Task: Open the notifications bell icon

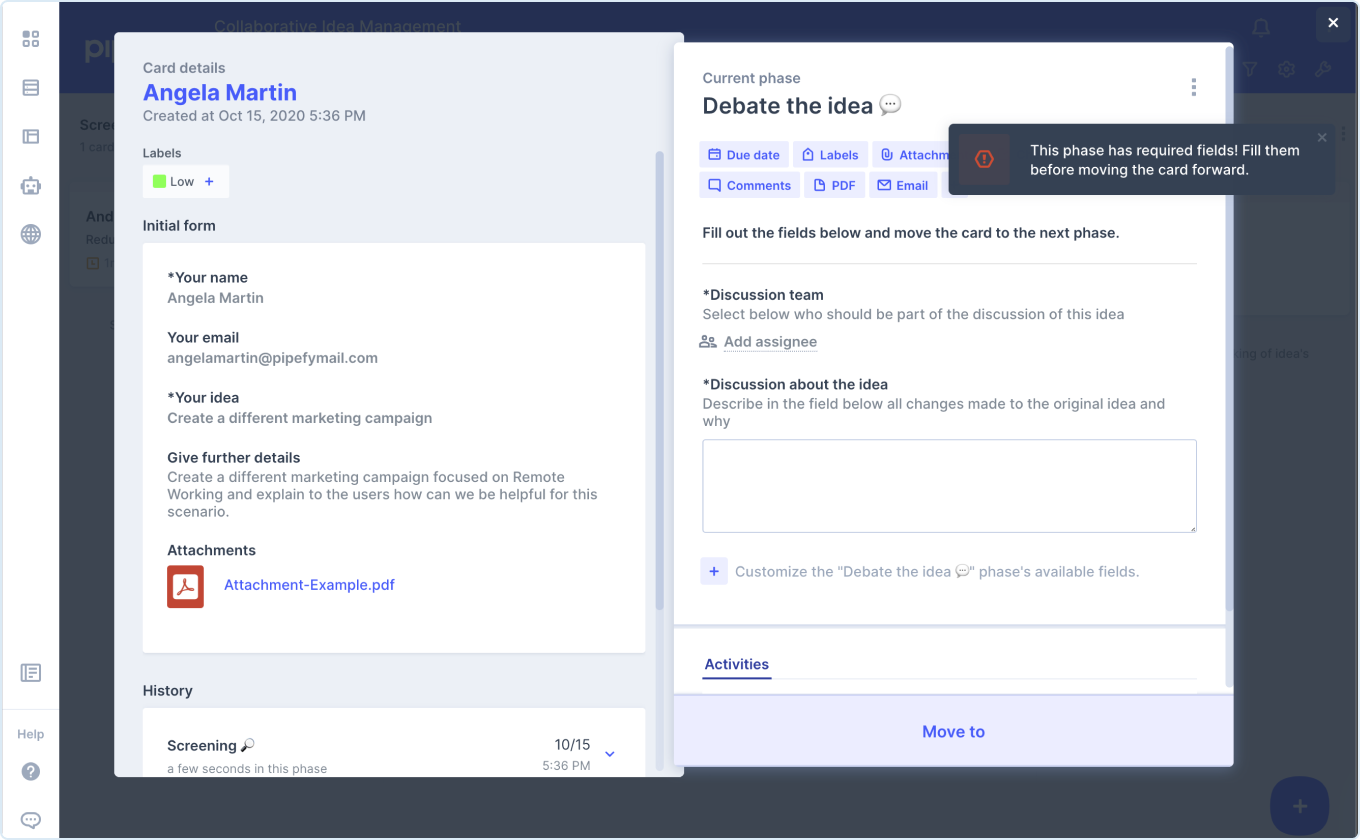Action: point(1260,27)
